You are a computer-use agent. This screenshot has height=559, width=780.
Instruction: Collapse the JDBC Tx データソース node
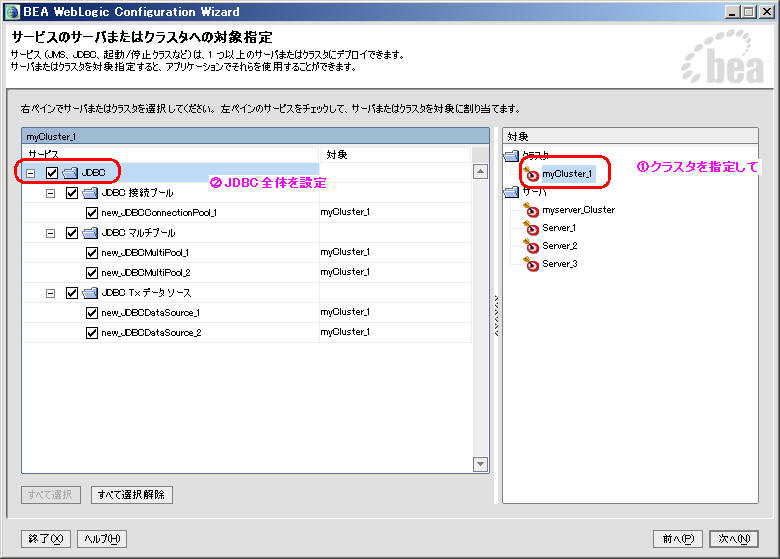[51, 293]
